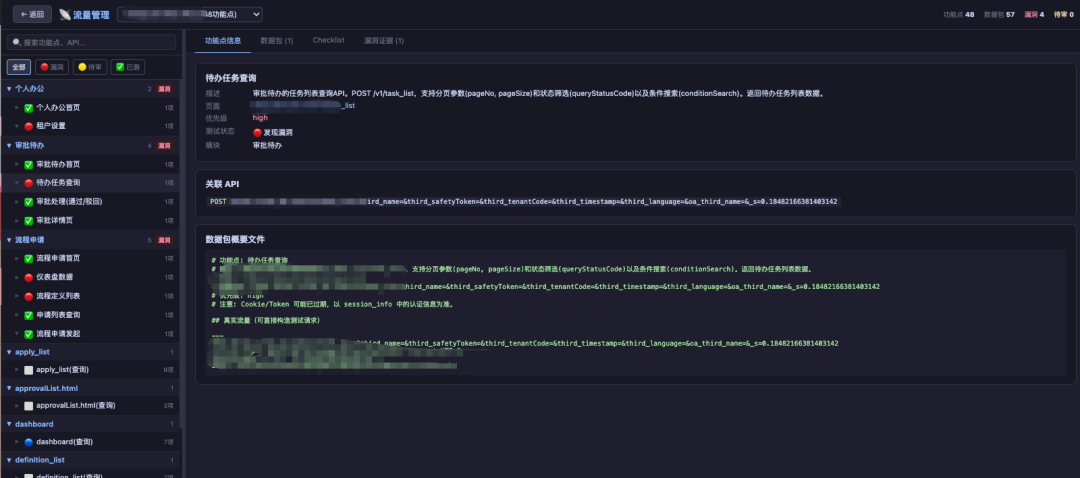Click the blue dot icon of dashboard(查询)

28,442
